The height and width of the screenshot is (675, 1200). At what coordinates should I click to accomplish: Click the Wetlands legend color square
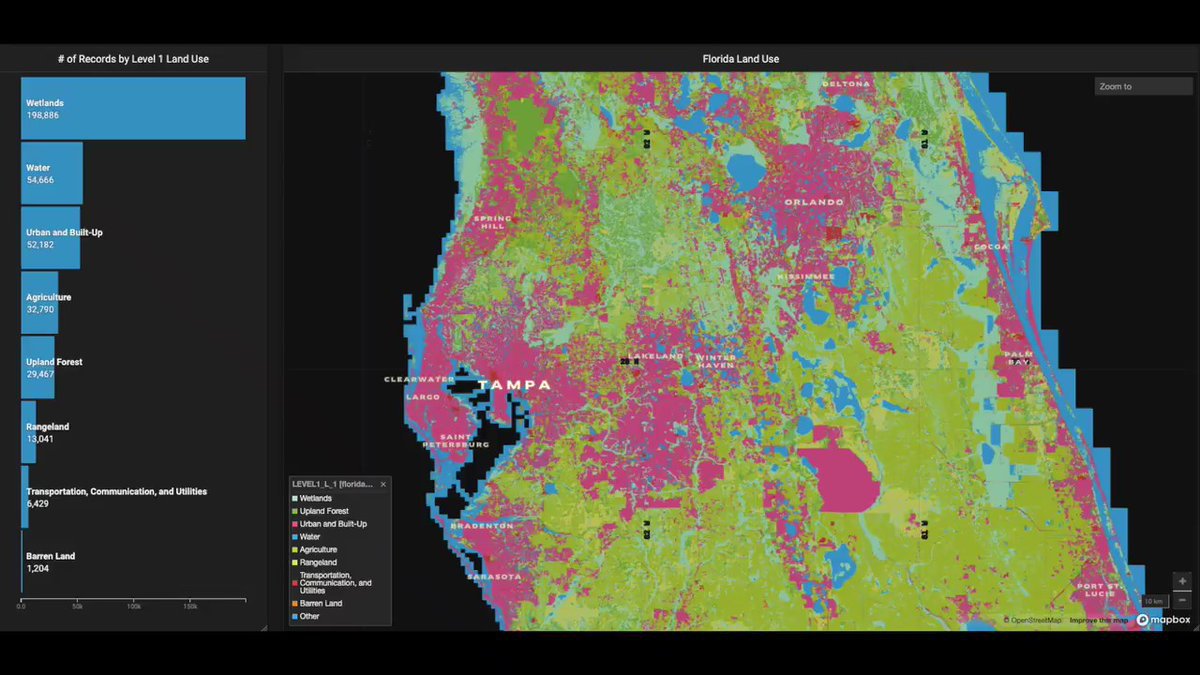[294, 498]
